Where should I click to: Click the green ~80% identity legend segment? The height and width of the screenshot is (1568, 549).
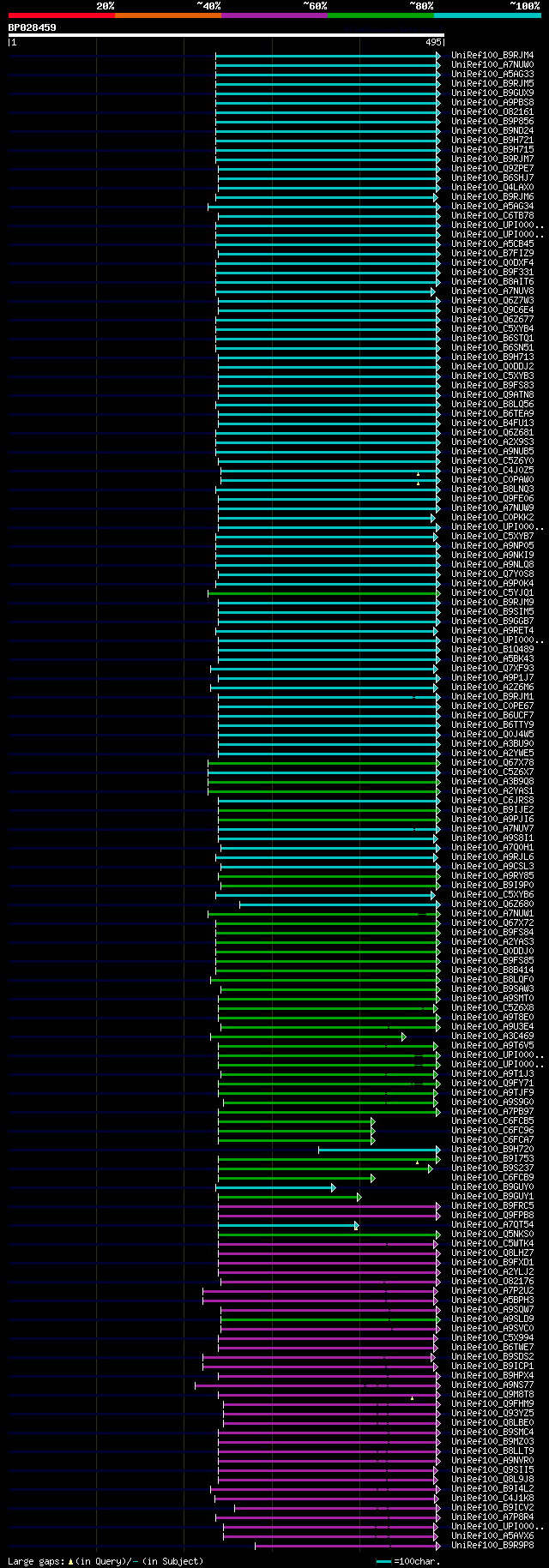point(381,15)
